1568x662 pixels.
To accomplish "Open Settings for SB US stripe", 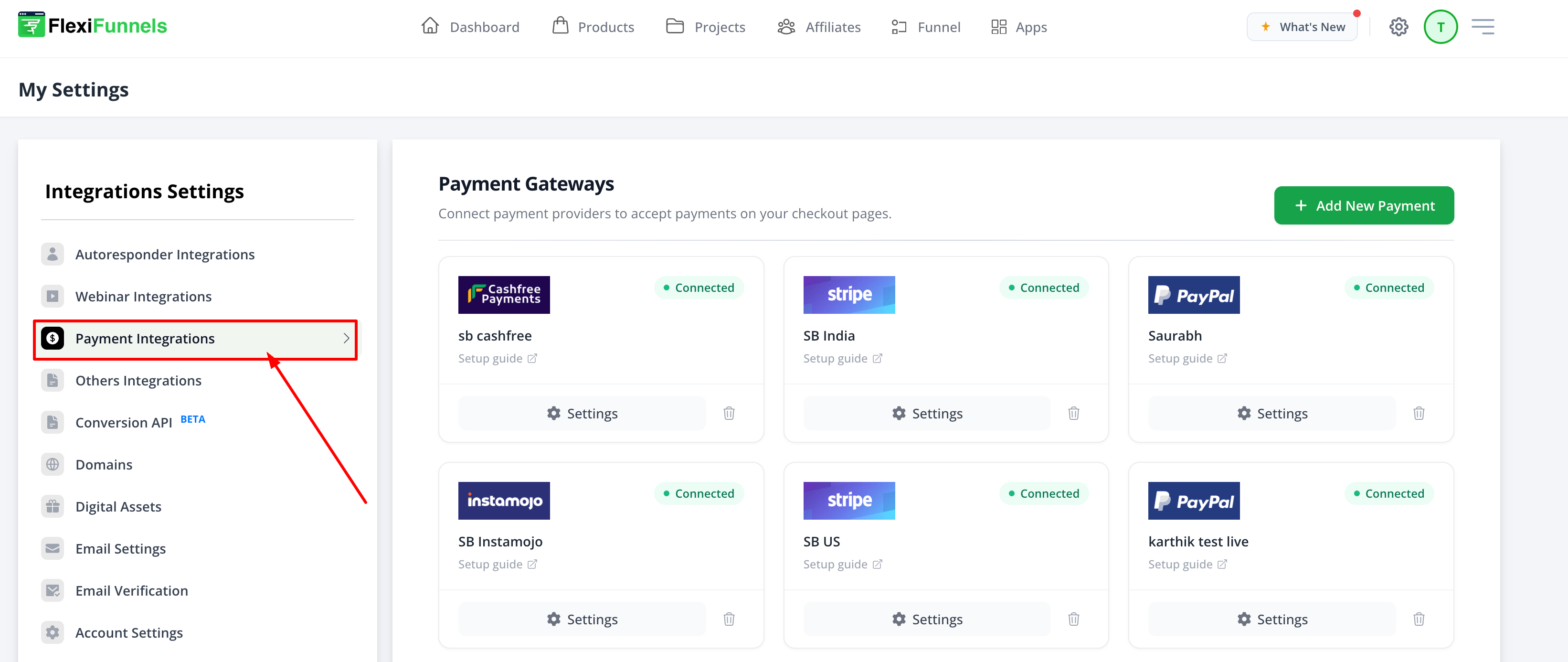I will click(926, 619).
